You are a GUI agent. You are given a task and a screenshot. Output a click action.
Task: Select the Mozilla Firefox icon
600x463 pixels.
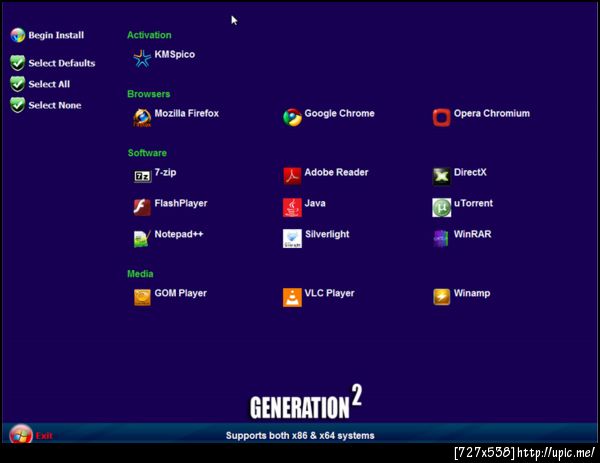(x=142, y=118)
